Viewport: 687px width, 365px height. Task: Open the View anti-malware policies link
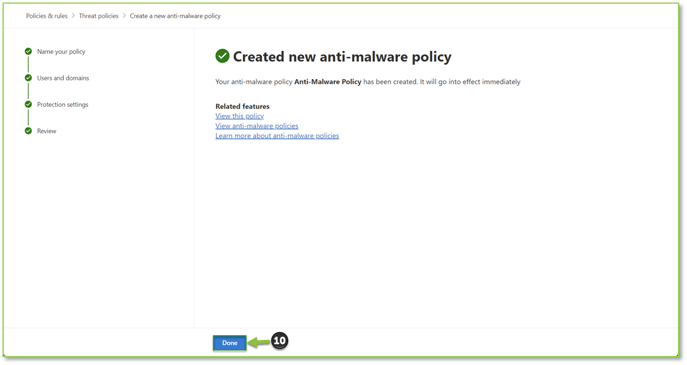tap(256, 126)
